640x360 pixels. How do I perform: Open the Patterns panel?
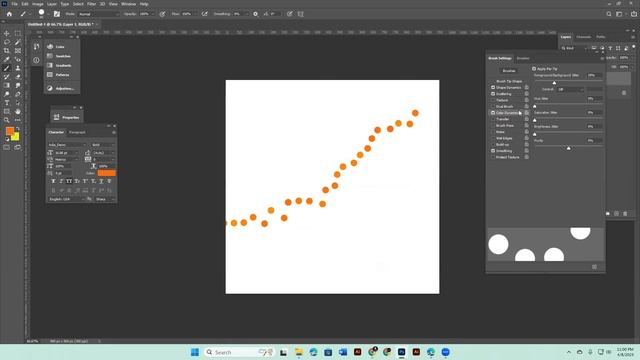59,75
